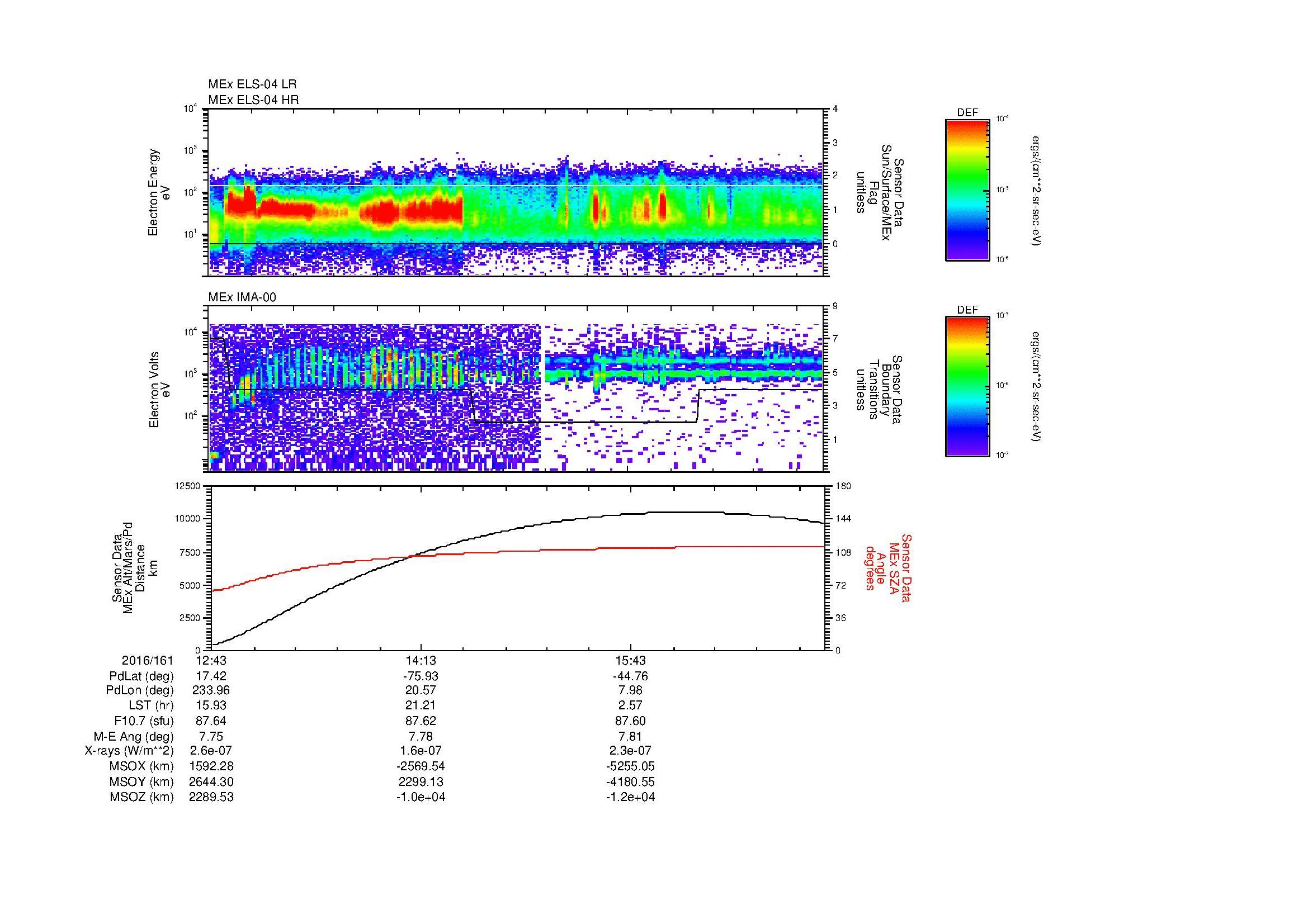Click the IMA colorbar units 'ergs/(cm**2-sr-sec-eV)'
Image resolution: width=1308 pixels, height=924 pixels.
coord(1036,387)
